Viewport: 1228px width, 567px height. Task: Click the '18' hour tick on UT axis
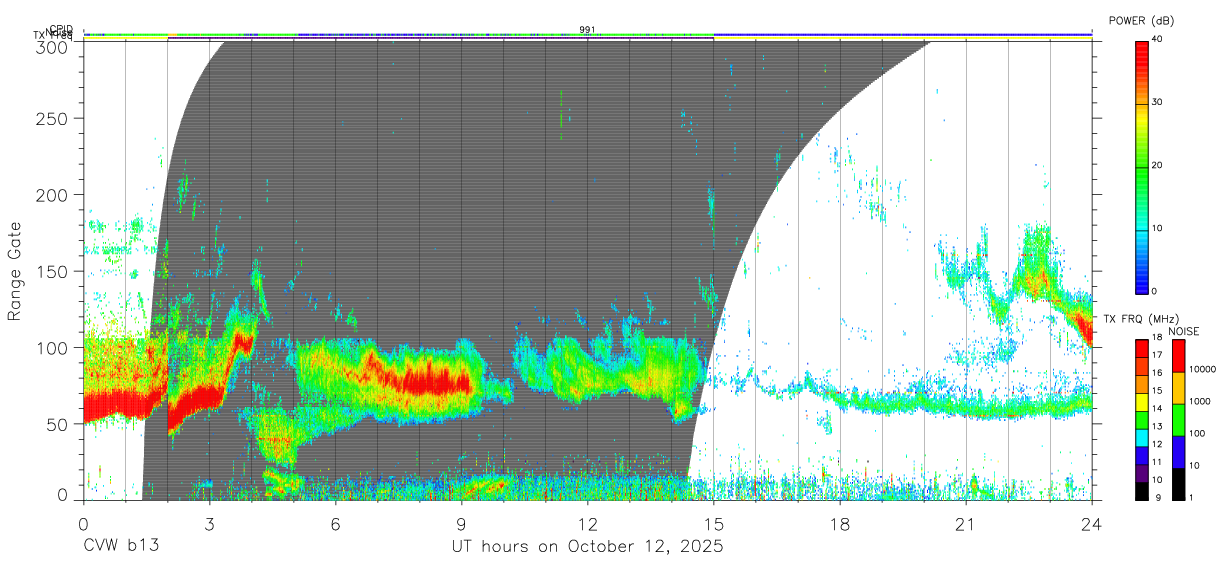click(x=840, y=523)
